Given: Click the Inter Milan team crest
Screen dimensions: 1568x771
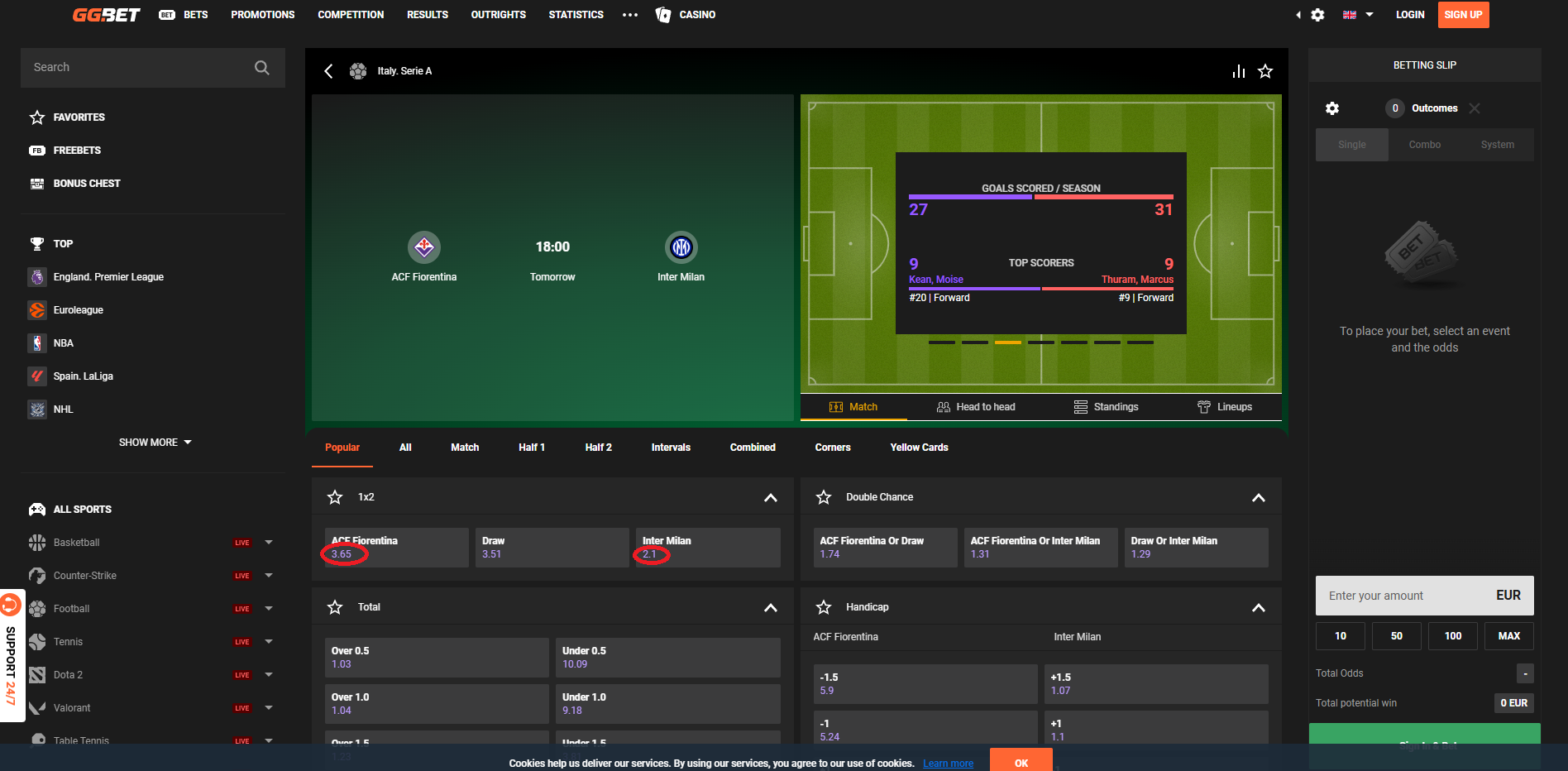Looking at the screenshot, I should (x=681, y=247).
